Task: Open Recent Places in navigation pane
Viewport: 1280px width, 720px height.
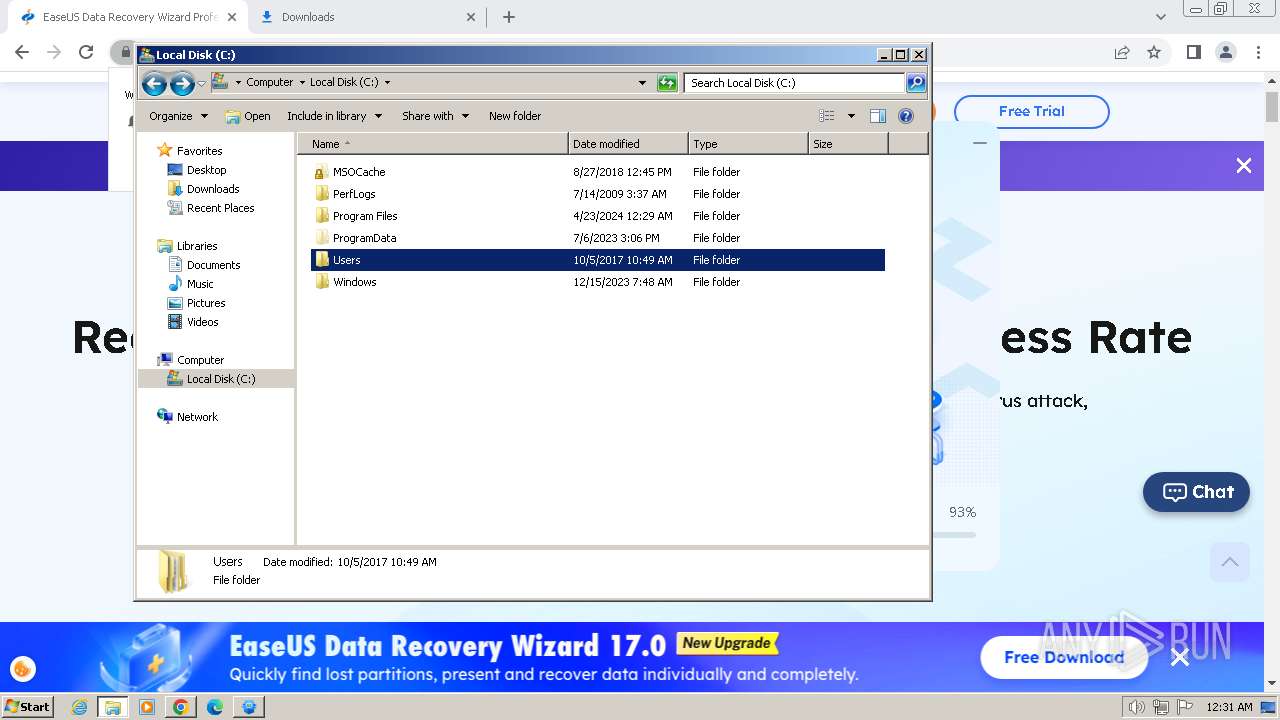Action: (220, 208)
